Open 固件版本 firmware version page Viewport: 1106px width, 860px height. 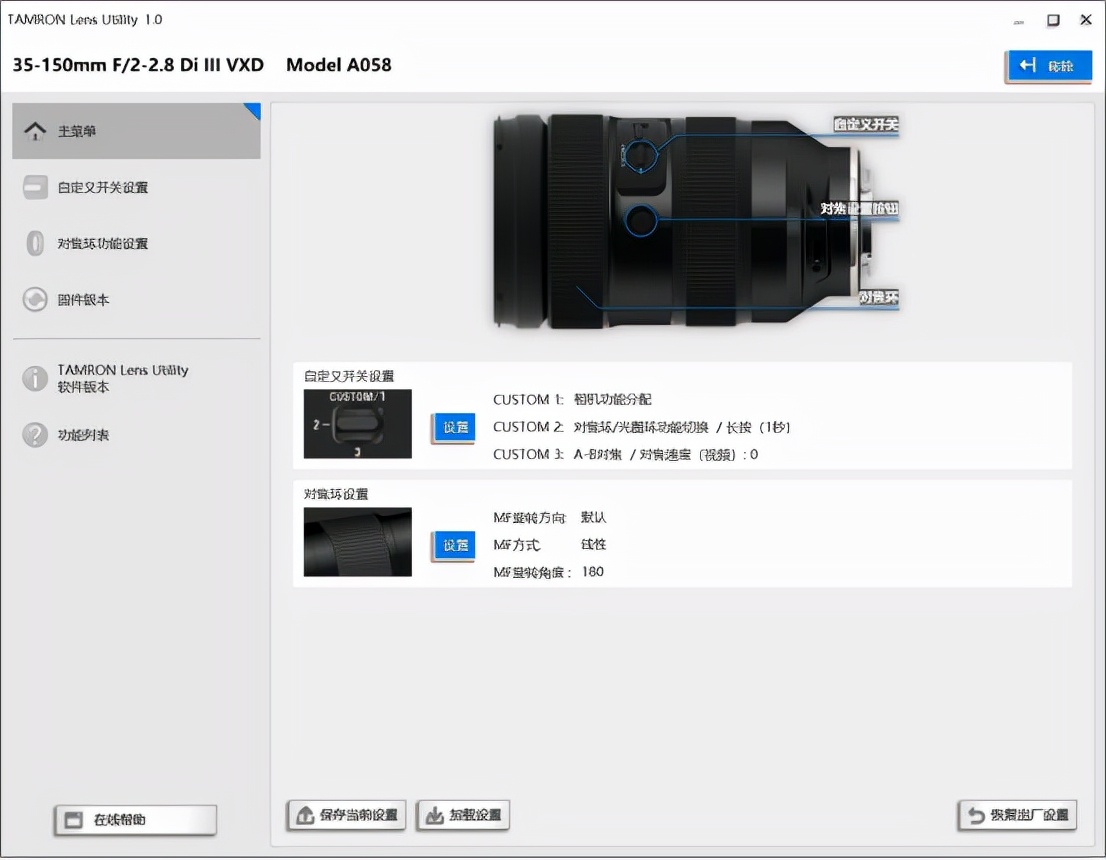(x=136, y=300)
